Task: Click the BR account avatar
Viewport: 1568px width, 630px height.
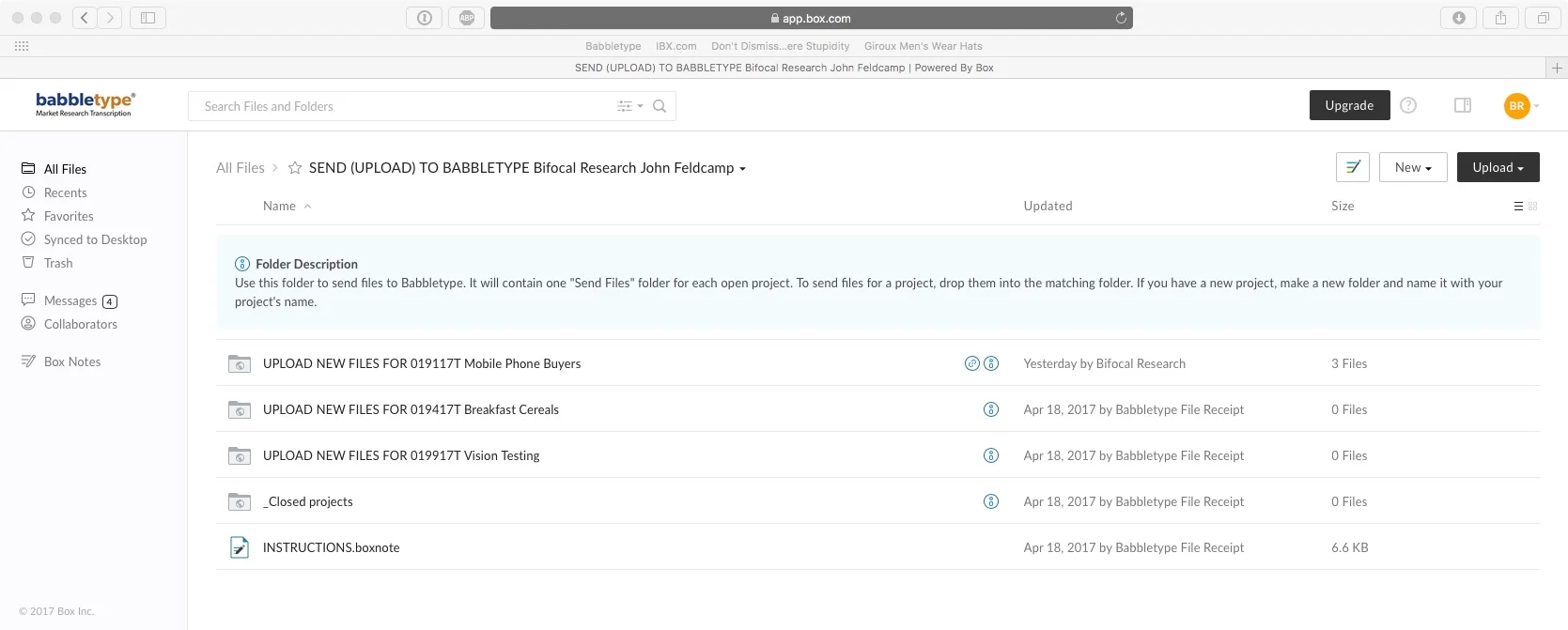Action: 1516,106
